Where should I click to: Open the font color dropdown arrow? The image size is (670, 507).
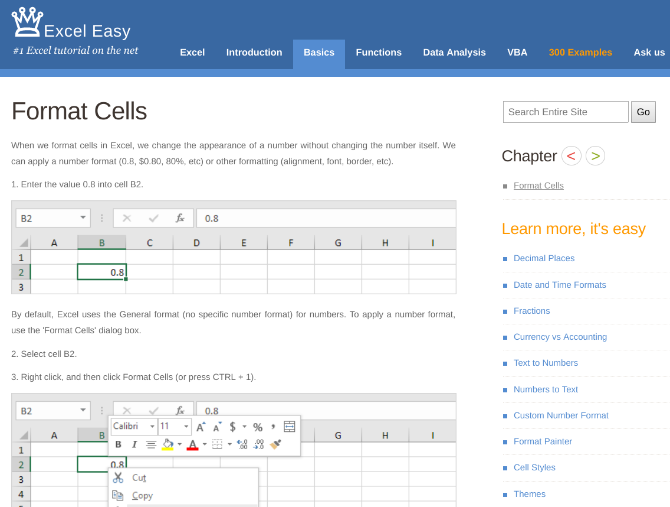(205, 445)
